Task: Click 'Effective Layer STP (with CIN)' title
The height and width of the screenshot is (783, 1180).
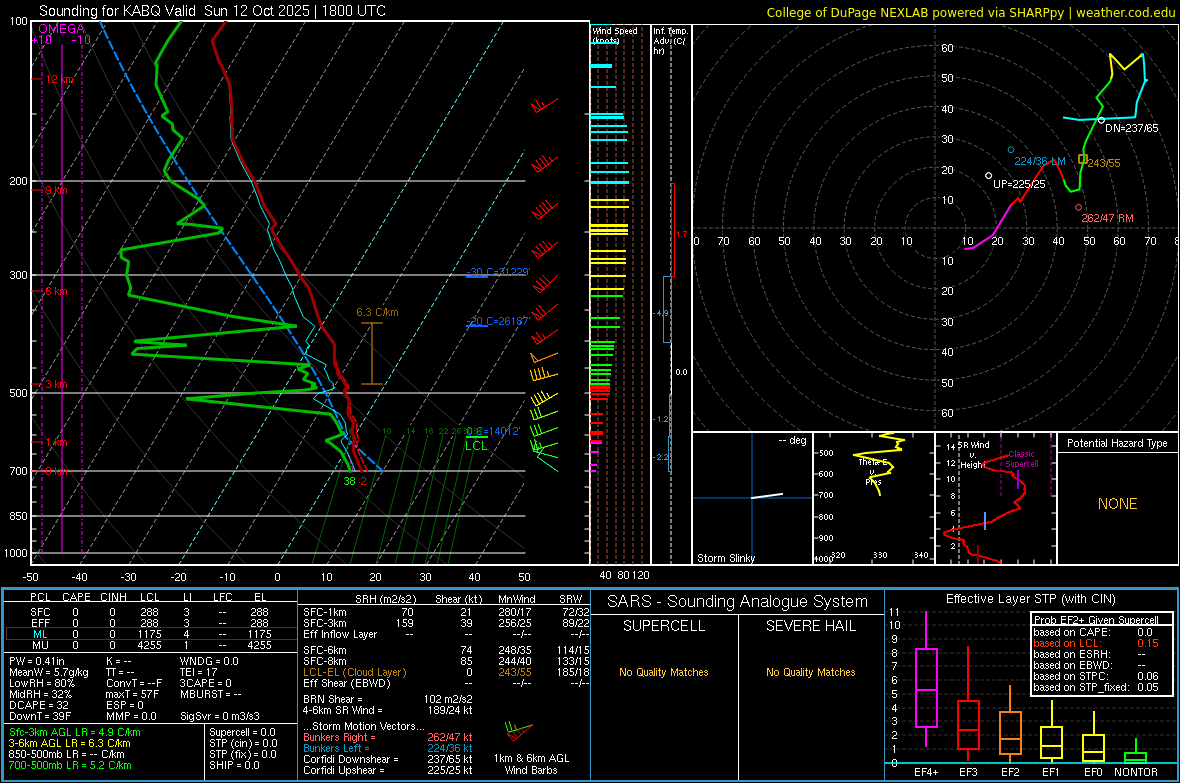Action: click(1030, 599)
